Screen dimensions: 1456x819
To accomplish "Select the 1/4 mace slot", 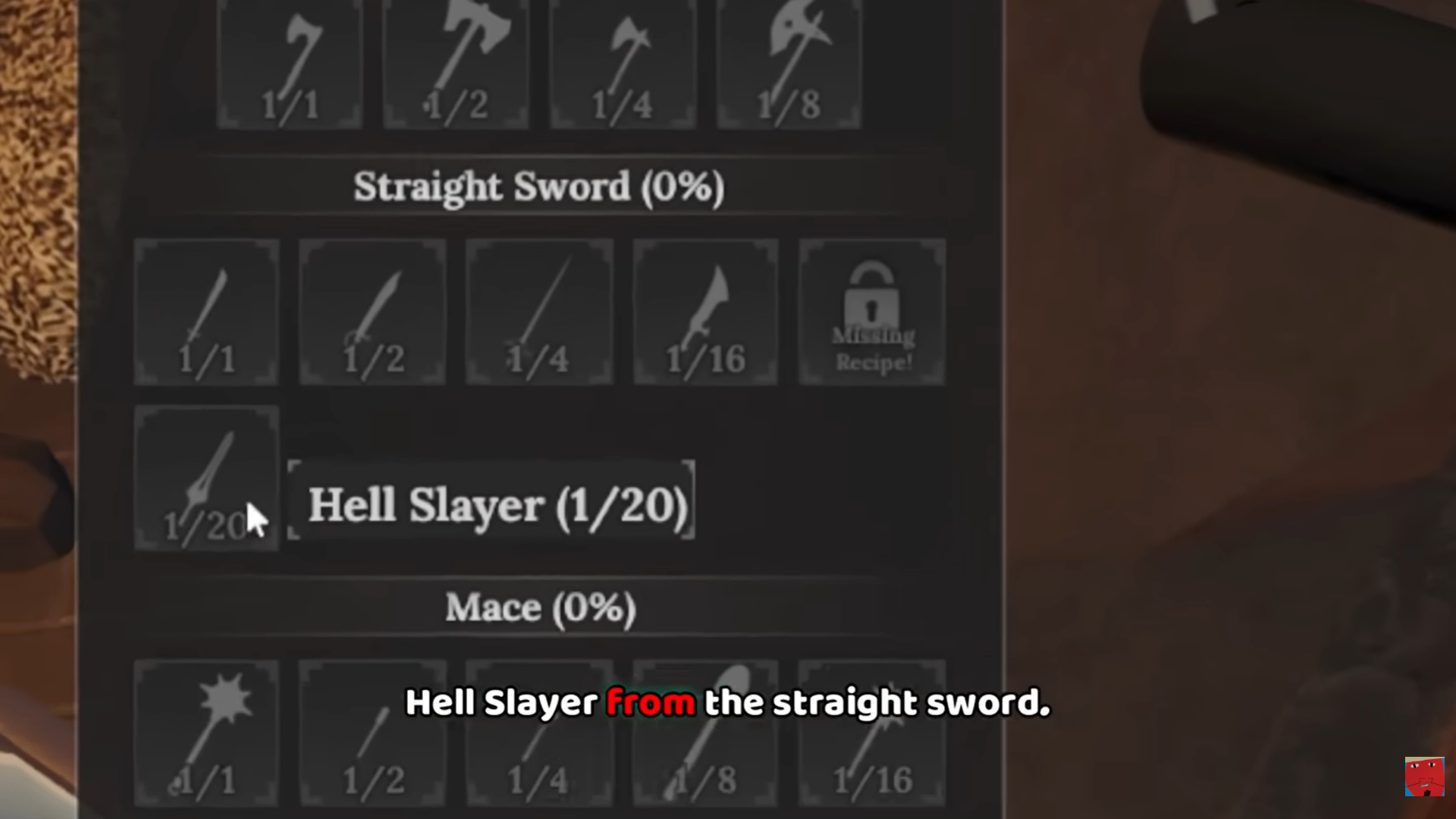I will click(x=539, y=733).
